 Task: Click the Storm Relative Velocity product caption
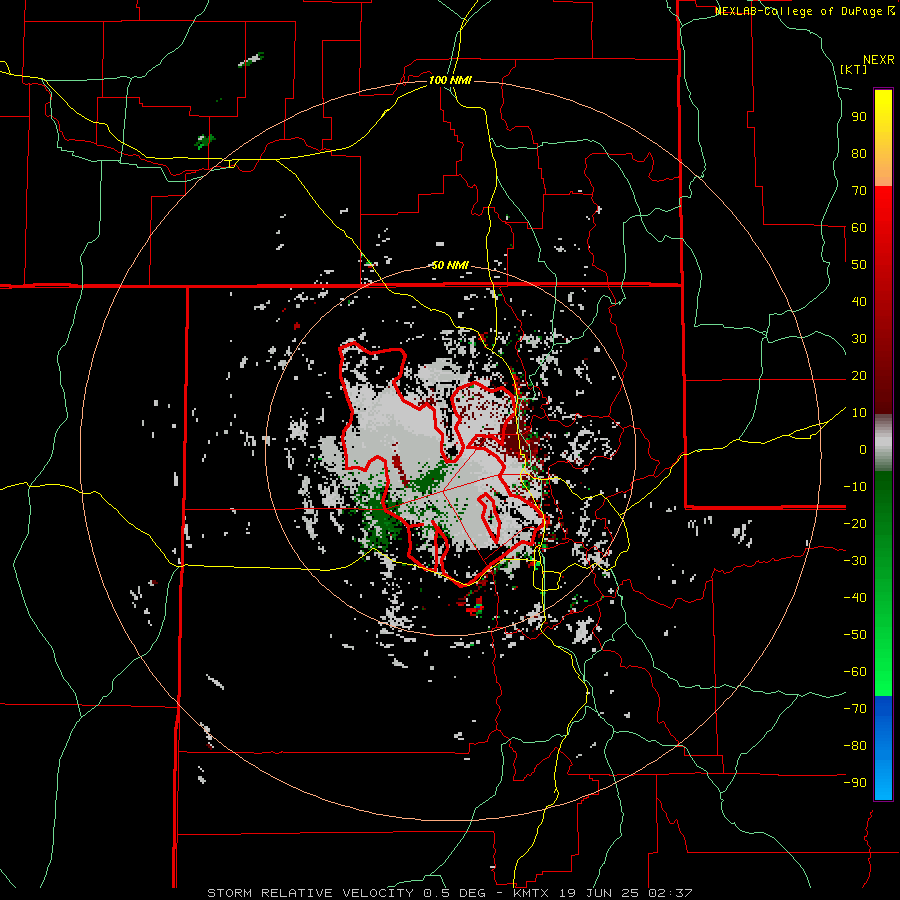pyautogui.click(x=449, y=893)
